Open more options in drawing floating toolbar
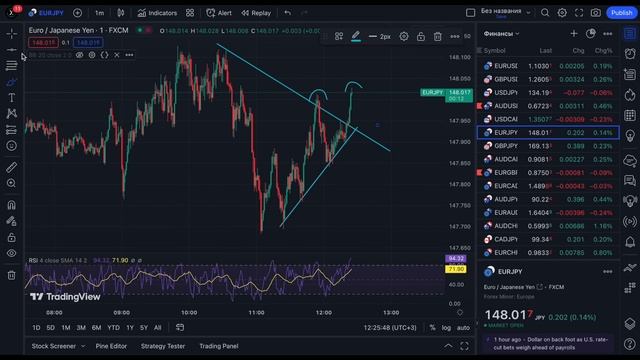This screenshot has height=360, width=640. coord(455,36)
